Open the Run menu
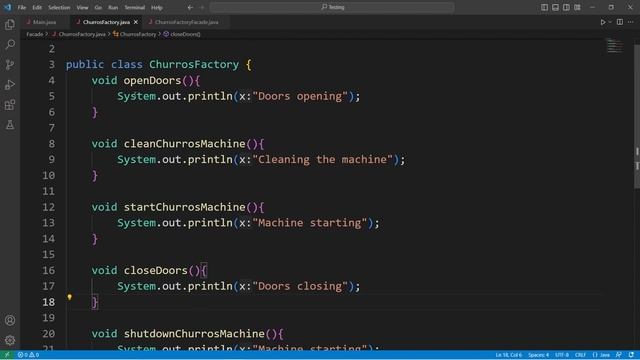Image resolution: width=640 pixels, height=360 pixels. coord(113,7)
